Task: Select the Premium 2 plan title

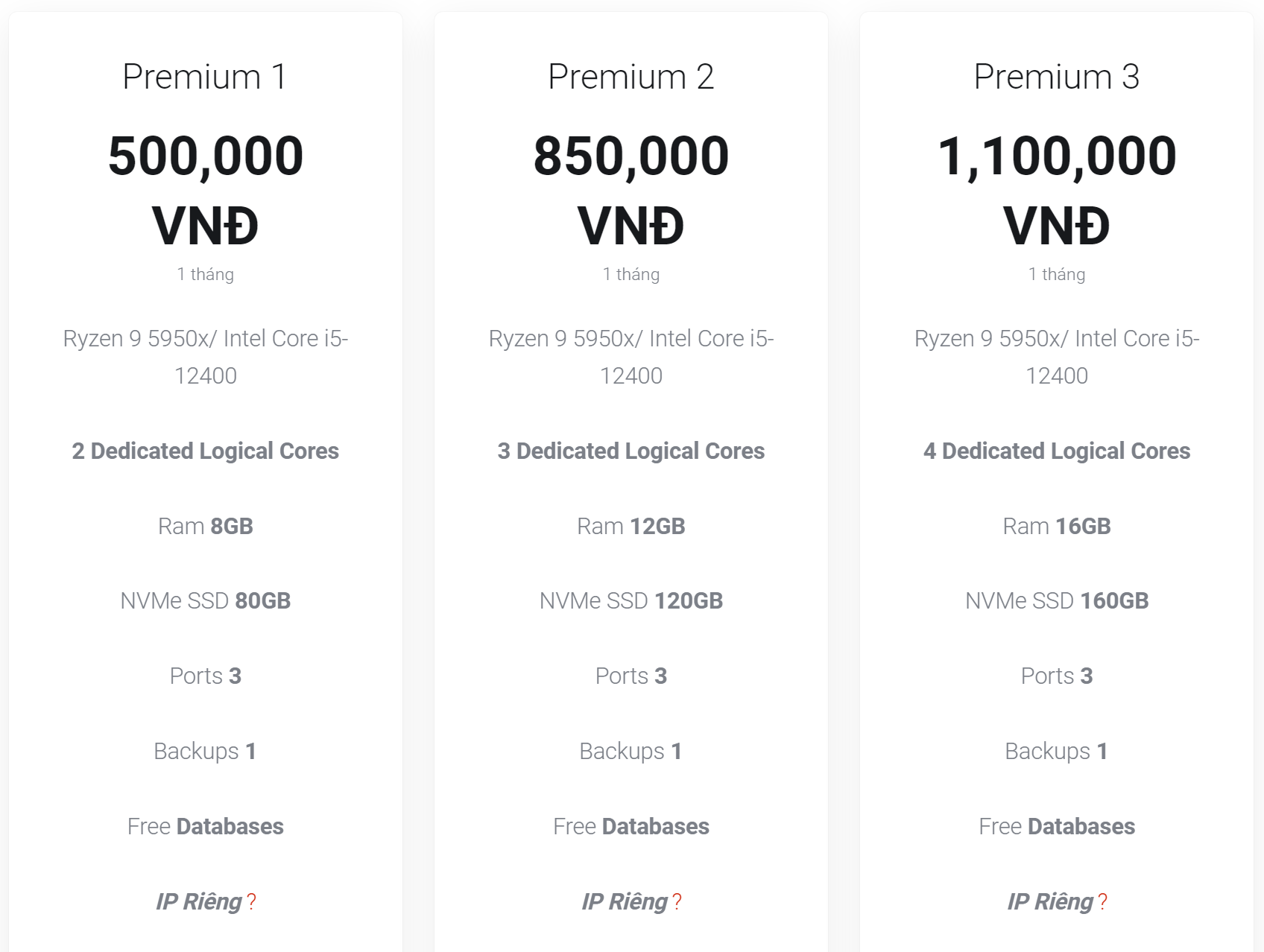Action: click(631, 77)
